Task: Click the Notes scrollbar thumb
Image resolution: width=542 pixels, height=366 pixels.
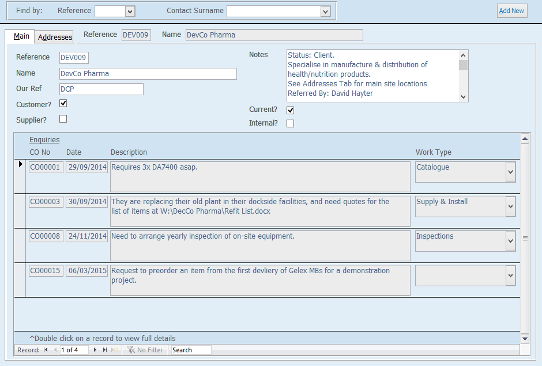Action: point(463,65)
